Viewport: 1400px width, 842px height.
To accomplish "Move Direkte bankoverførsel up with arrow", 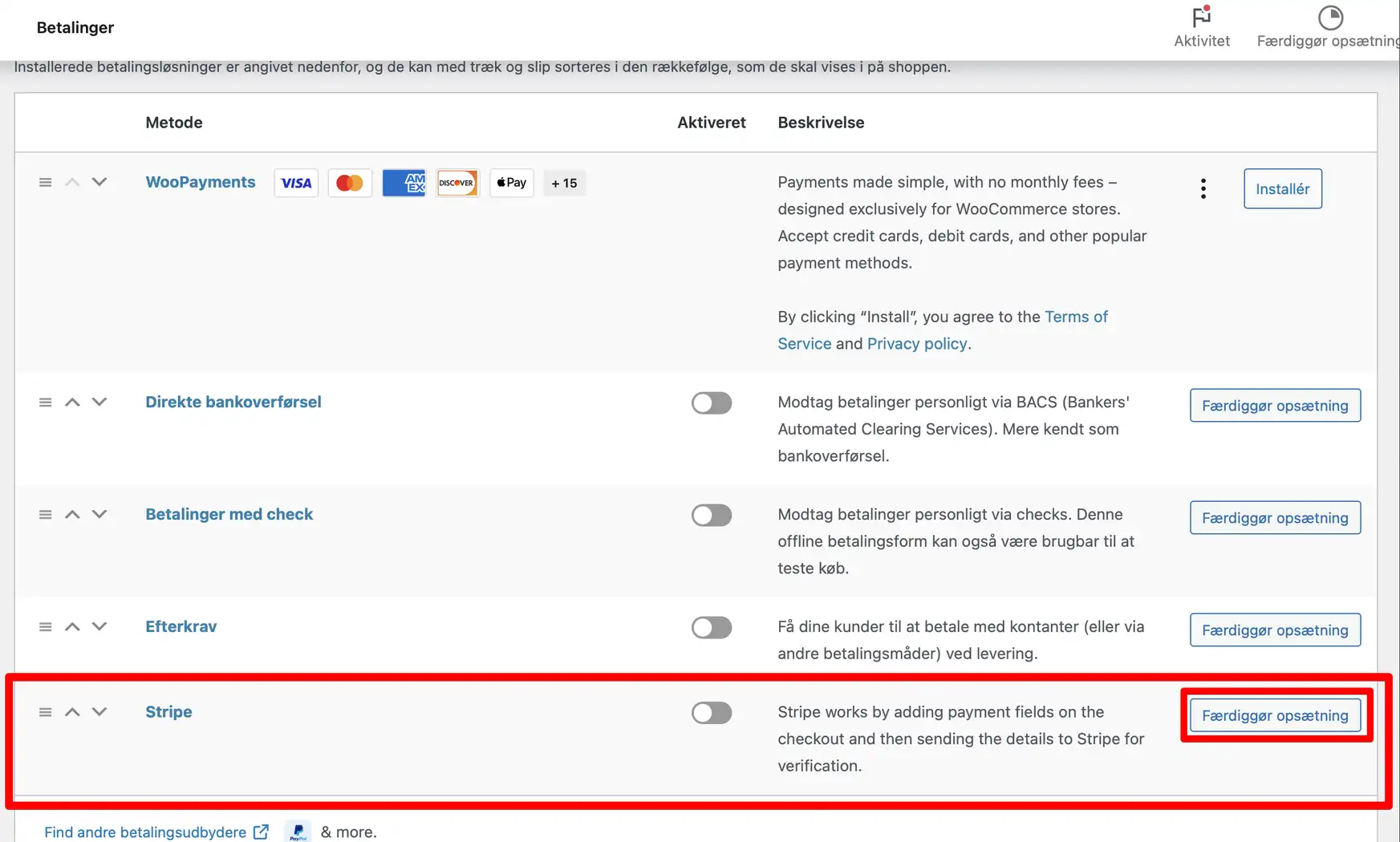I will coord(72,403).
